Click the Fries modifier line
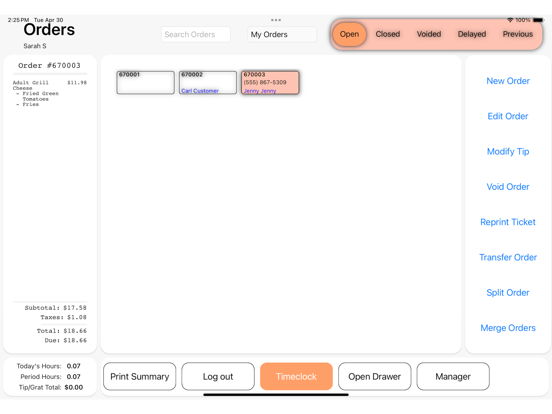 (x=27, y=105)
